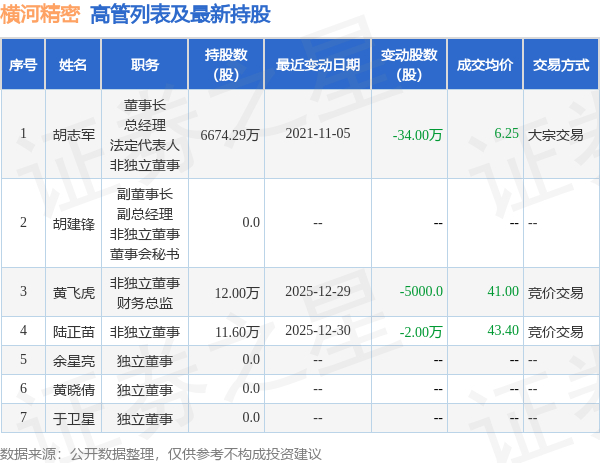
Task: Click the 横河精密 title text
Action: [x=40, y=15]
